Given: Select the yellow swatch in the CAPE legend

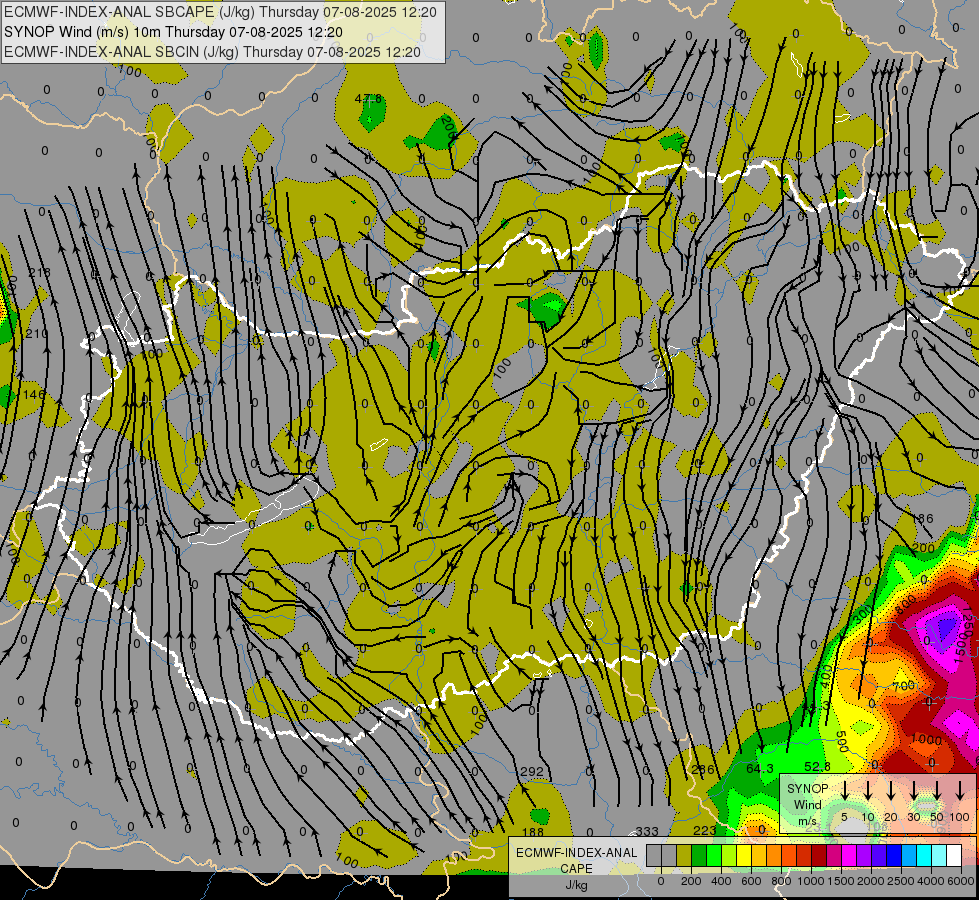Looking at the screenshot, I should (x=744, y=855).
